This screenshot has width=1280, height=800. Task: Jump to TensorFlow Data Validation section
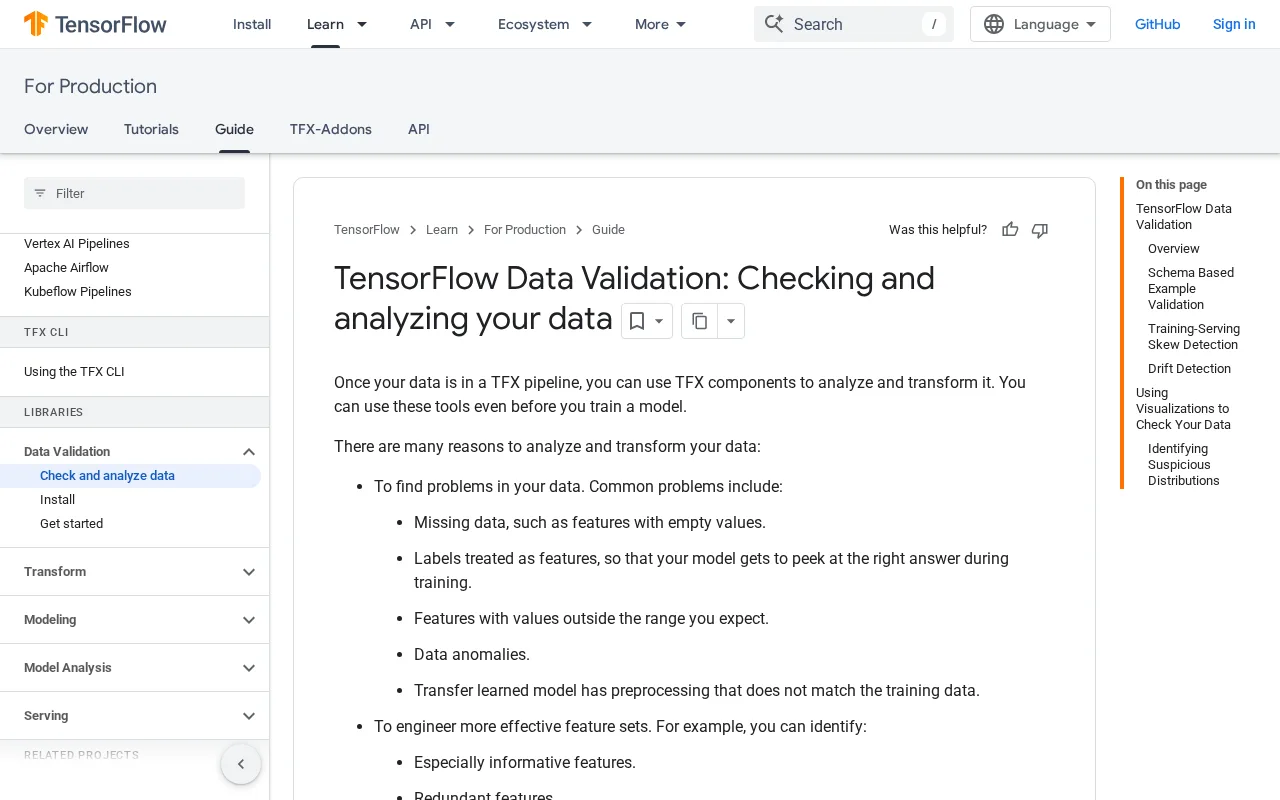coord(1184,217)
